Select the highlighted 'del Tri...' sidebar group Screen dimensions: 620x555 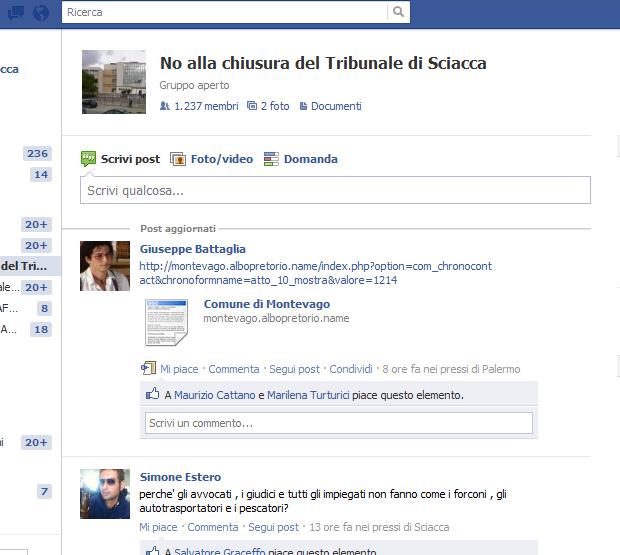pyautogui.click(x=30, y=266)
